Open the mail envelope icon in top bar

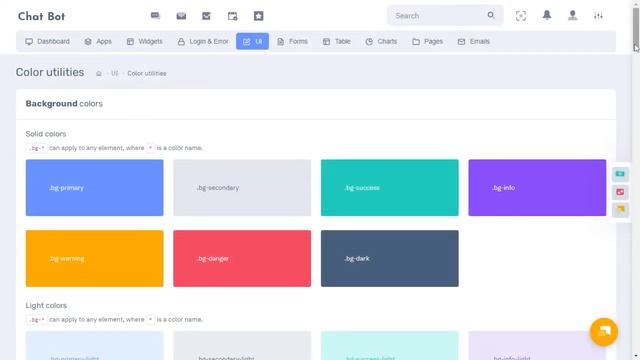(181, 16)
